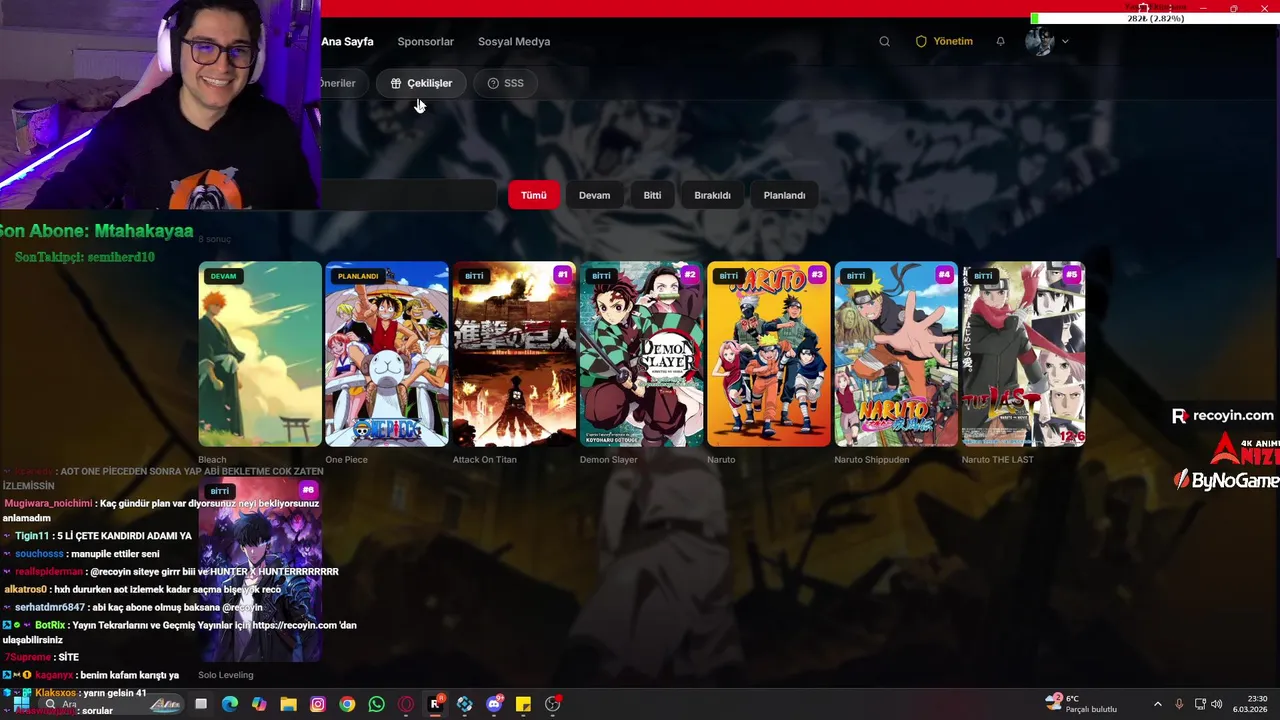The image size is (1280, 720).
Task: Switch to the SSS tab
Action: (506, 83)
